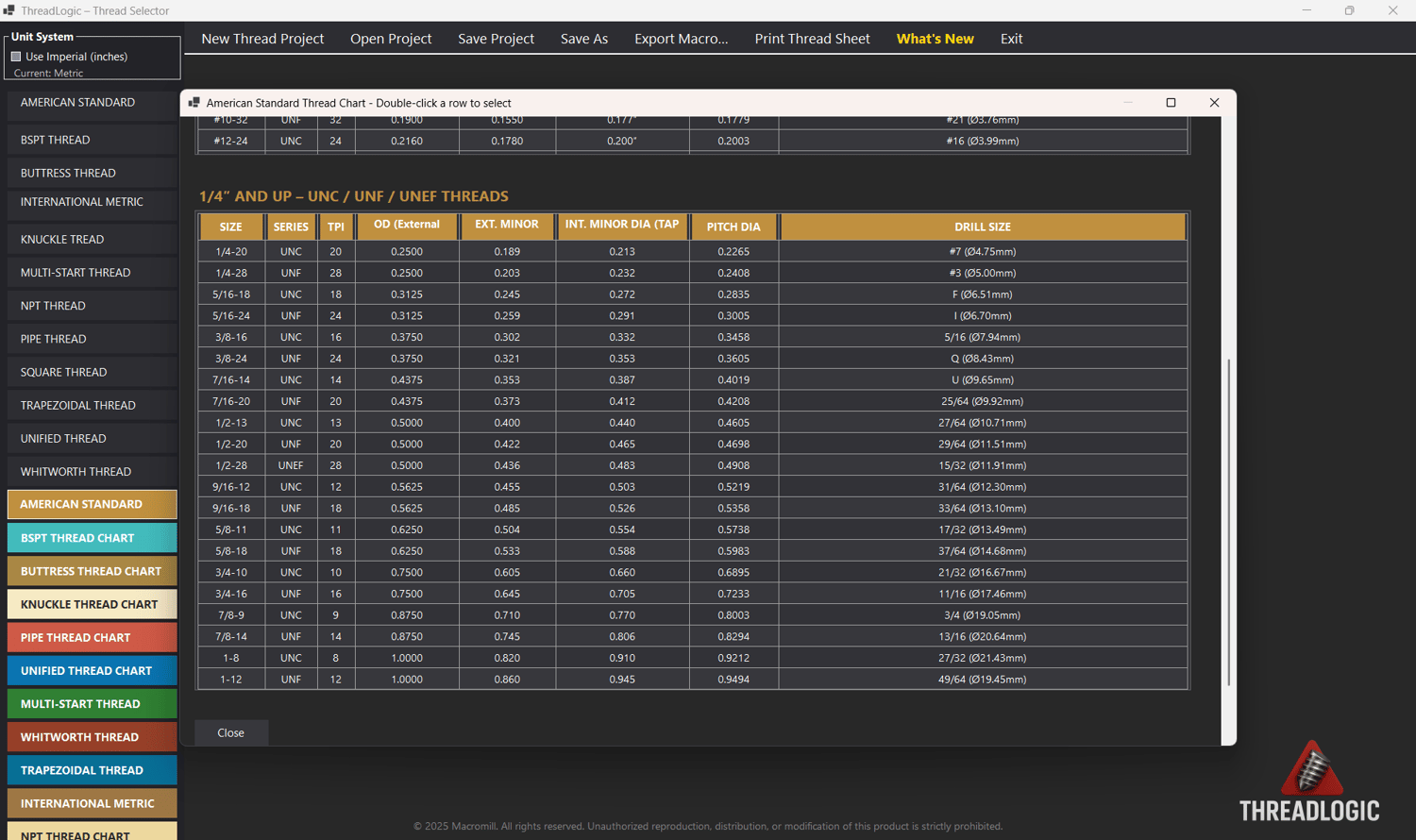Open the Export Macro... menu item
1416x840 pixels.
pos(682,39)
